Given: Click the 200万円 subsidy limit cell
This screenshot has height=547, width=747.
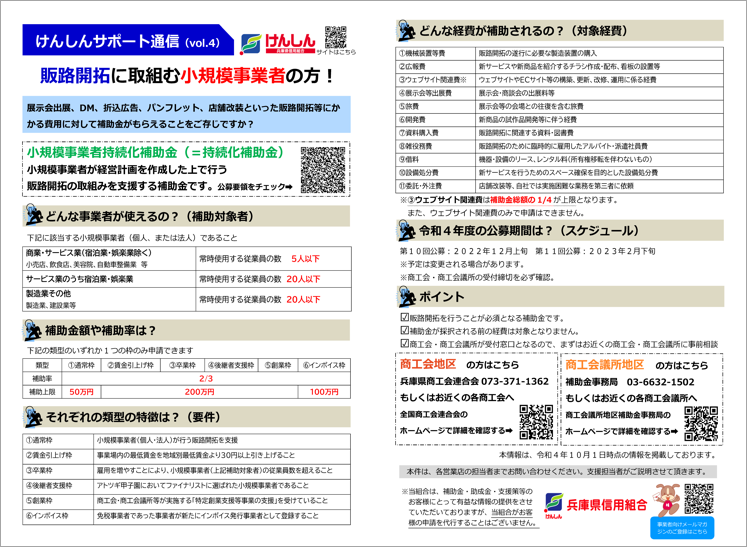Looking at the screenshot, I should pos(200,392).
